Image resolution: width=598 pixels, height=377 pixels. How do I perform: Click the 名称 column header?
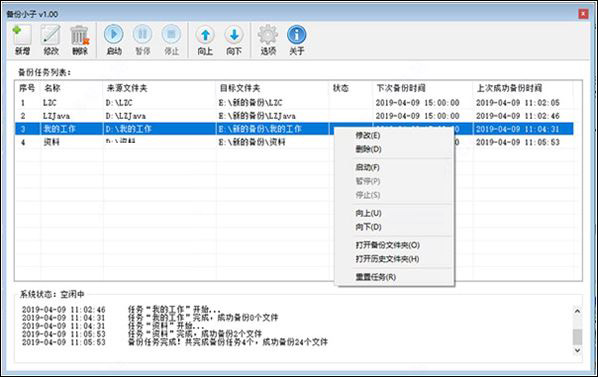click(71, 88)
